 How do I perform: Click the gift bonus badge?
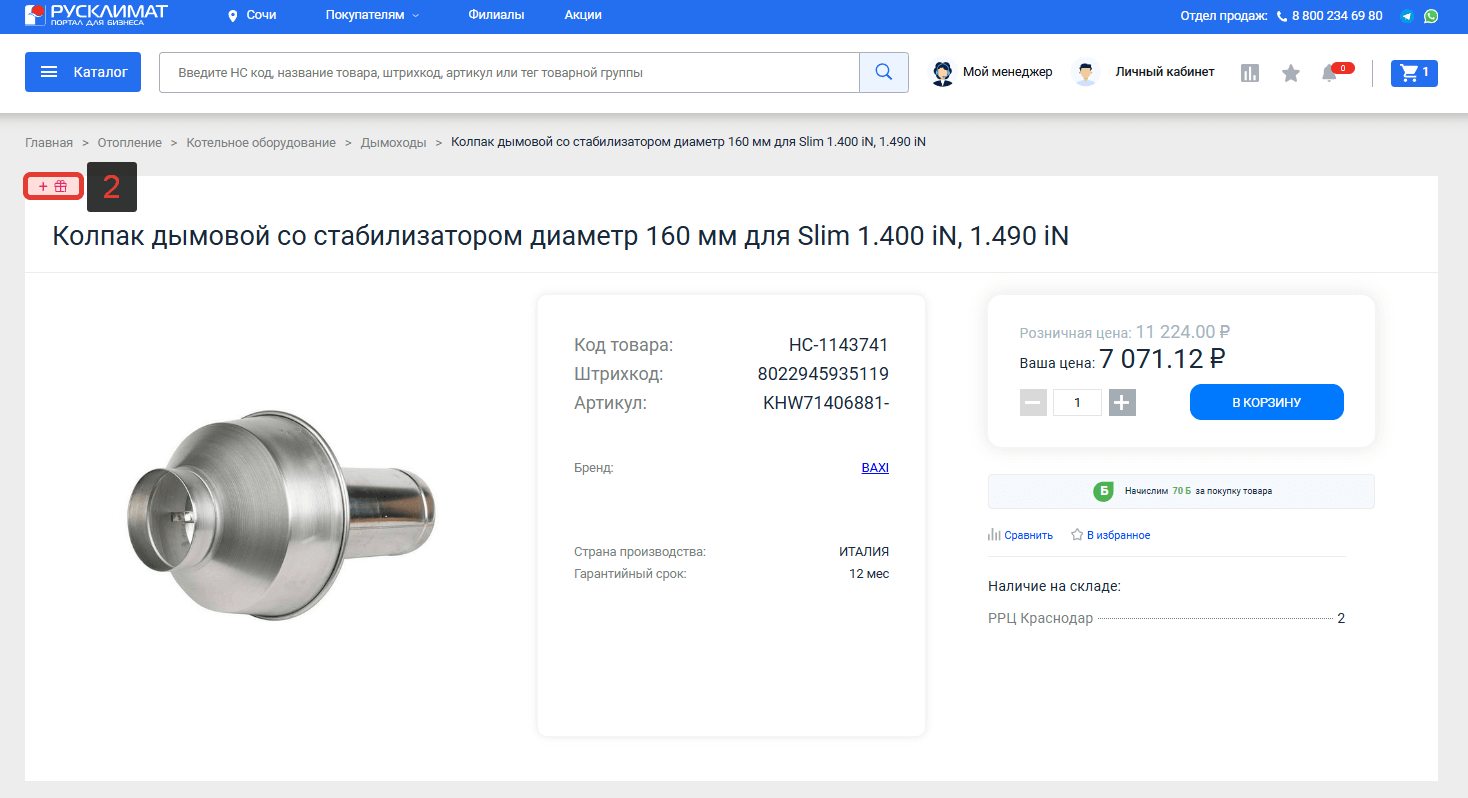click(53, 186)
